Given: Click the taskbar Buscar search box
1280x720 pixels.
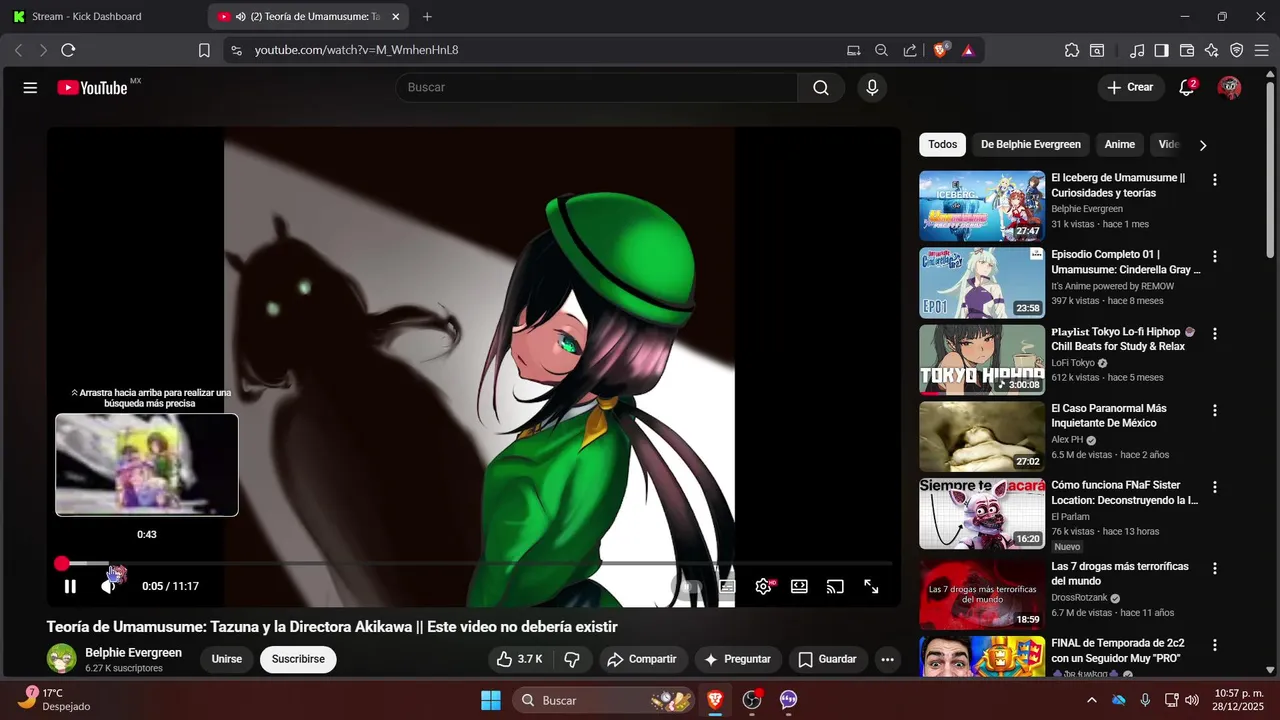Looking at the screenshot, I should [x=605, y=700].
